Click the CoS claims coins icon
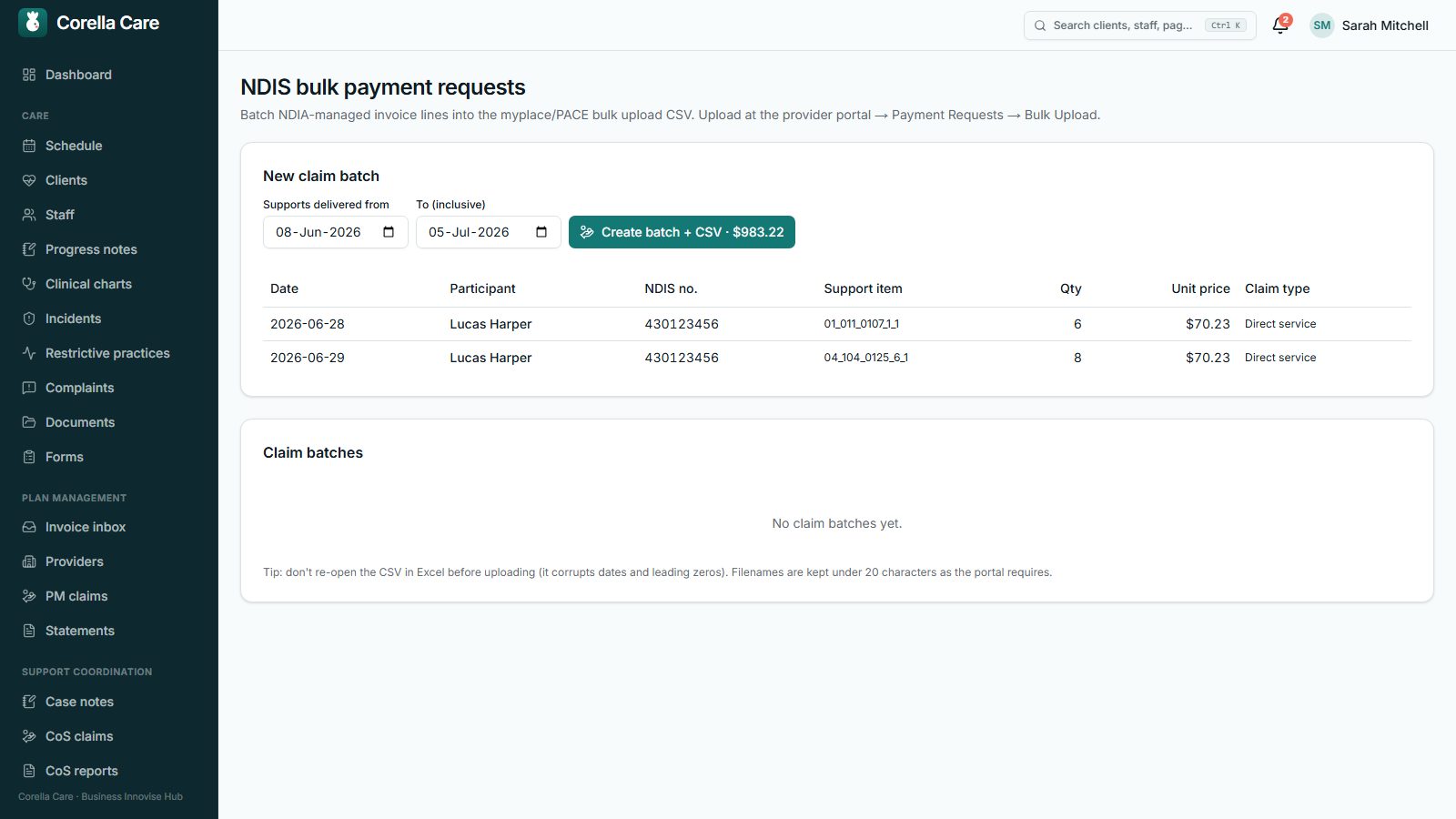The image size is (1456, 819). [x=29, y=736]
